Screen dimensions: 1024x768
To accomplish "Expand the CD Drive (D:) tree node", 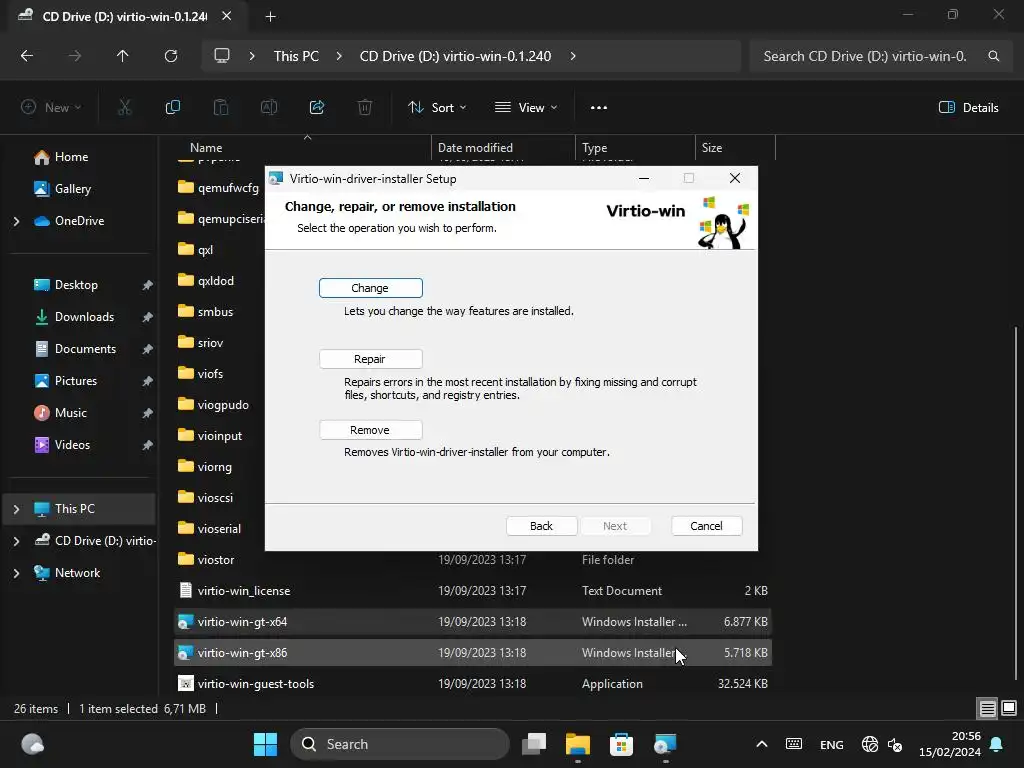I will [x=16, y=541].
